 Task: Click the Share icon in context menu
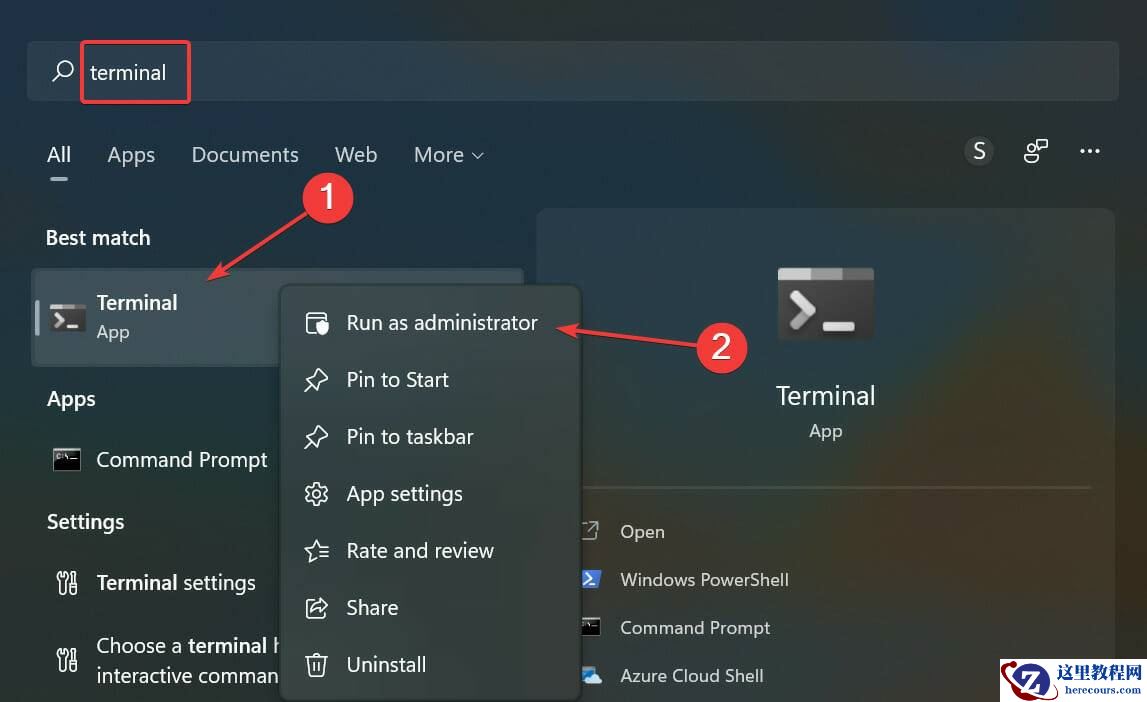tap(316, 607)
